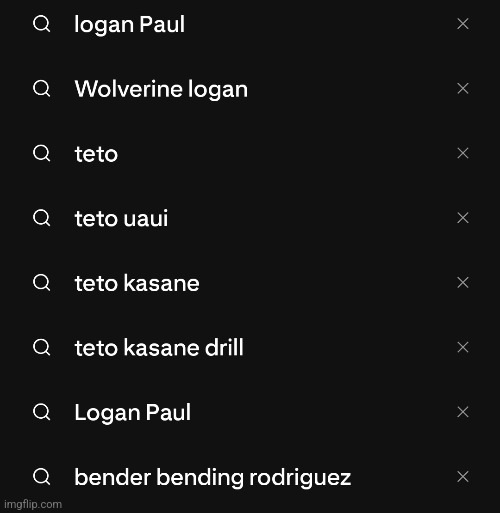
Task: Clear 'bender bending rodriguez' from history
Action: (463, 476)
